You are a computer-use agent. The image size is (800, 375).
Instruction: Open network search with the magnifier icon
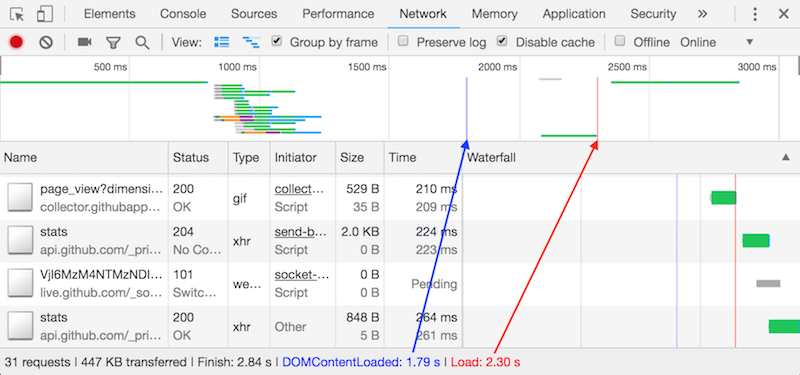click(x=142, y=42)
